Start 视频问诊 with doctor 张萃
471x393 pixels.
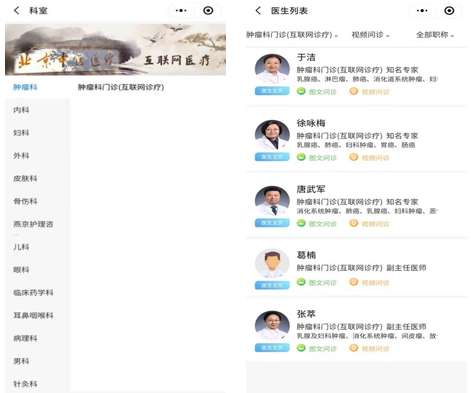point(369,348)
